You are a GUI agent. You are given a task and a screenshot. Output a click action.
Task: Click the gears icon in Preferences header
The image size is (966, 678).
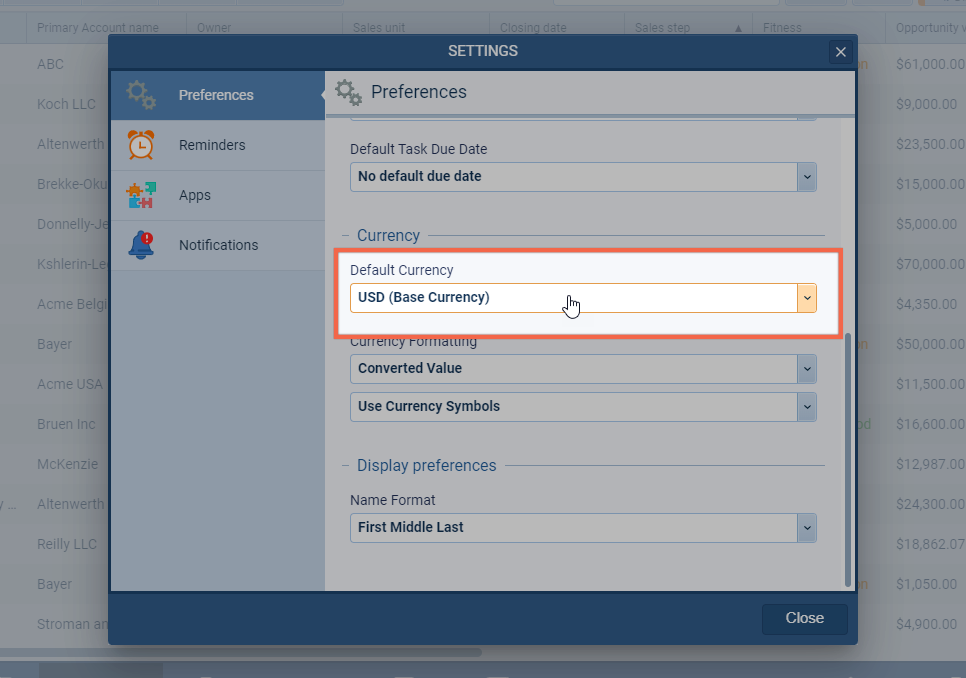(349, 92)
